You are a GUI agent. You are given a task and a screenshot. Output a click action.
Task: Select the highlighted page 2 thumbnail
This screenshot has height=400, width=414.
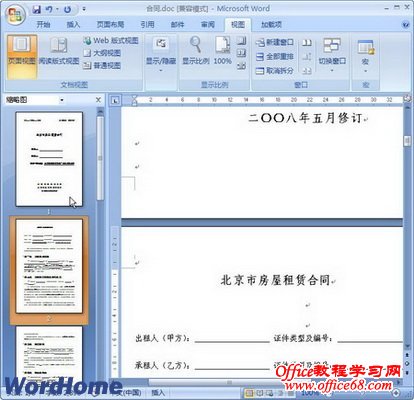(x=49, y=266)
